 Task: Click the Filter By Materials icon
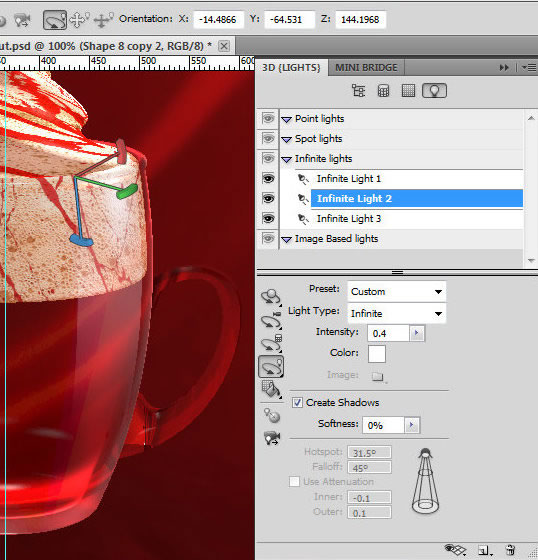408,91
